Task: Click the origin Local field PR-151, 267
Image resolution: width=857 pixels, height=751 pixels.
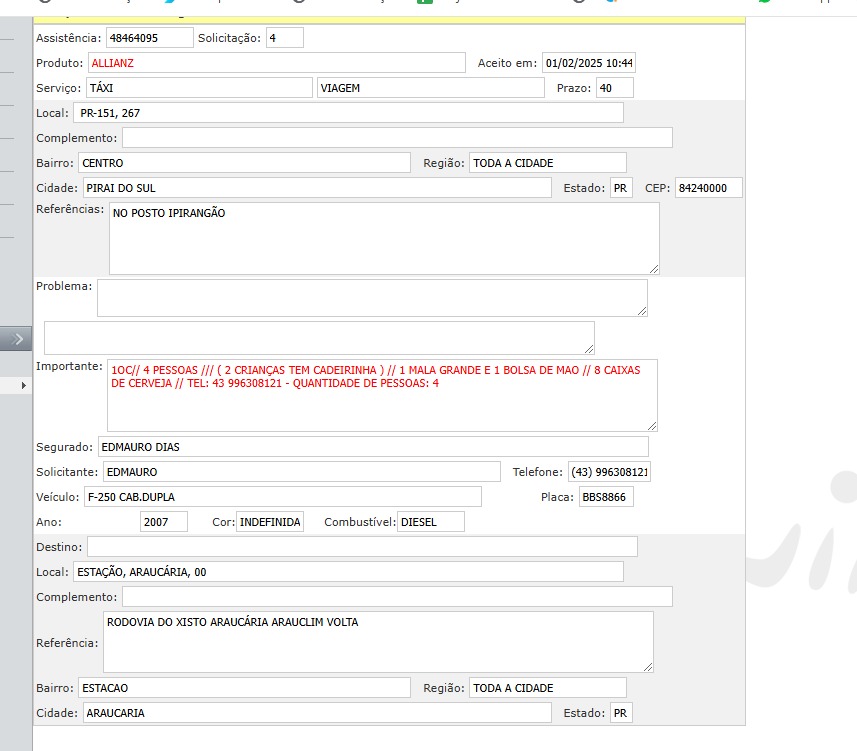Action: [x=348, y=113]
